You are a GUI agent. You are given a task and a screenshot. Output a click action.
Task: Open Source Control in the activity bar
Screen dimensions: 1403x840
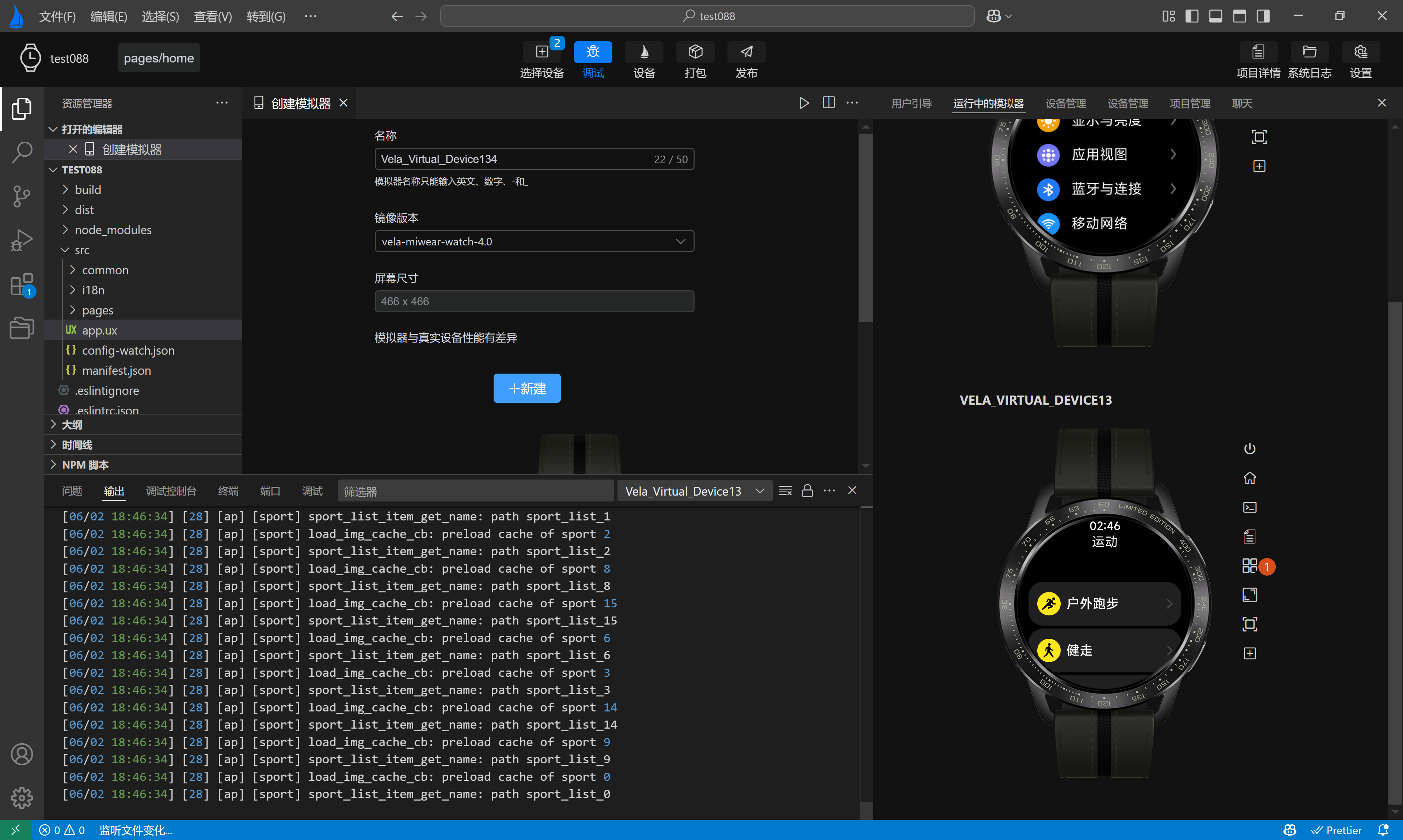[x=22, y=196]
